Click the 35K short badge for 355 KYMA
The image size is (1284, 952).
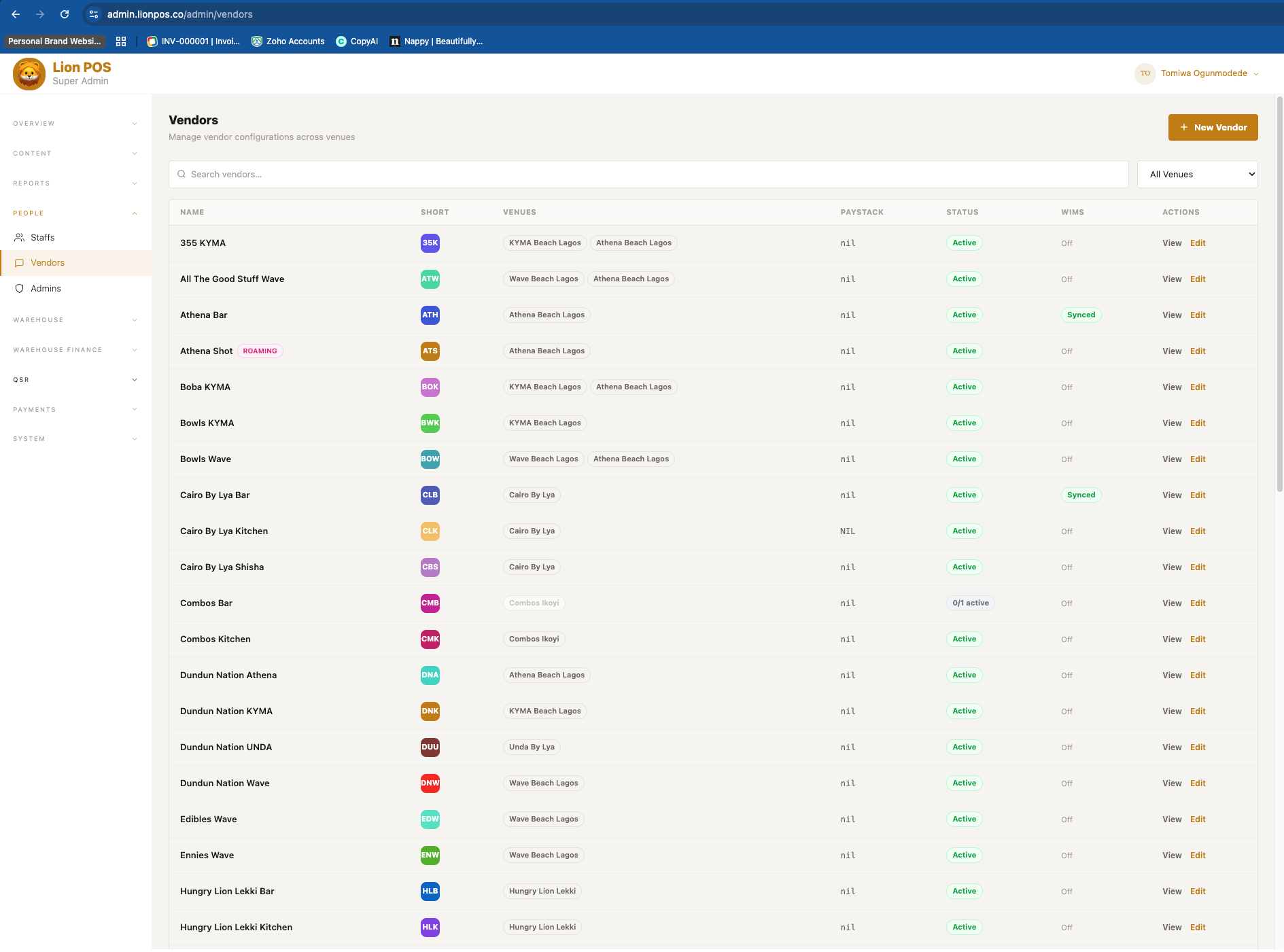(430, 243)
